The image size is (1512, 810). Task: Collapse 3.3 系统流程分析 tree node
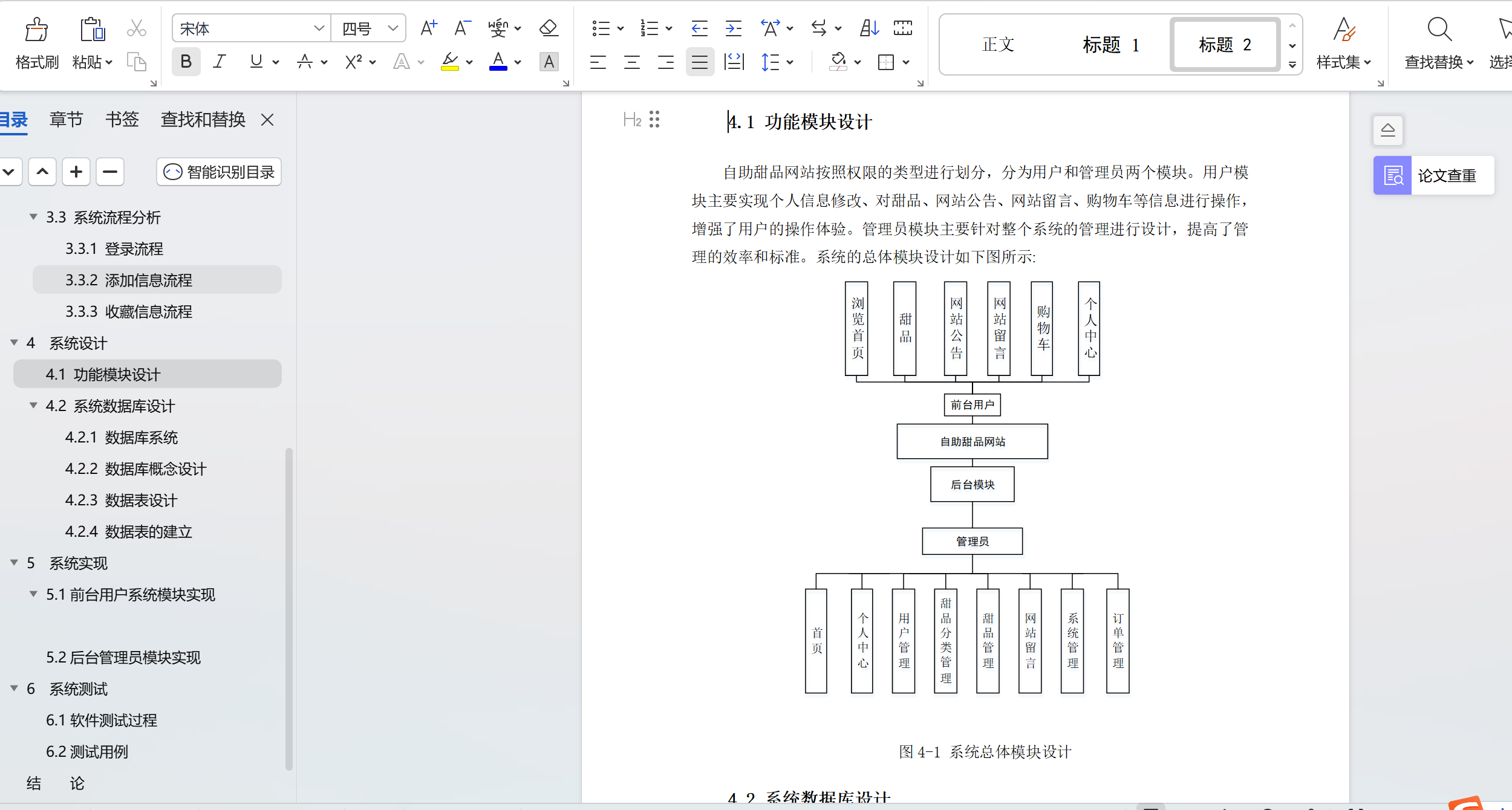pos(33,216)
